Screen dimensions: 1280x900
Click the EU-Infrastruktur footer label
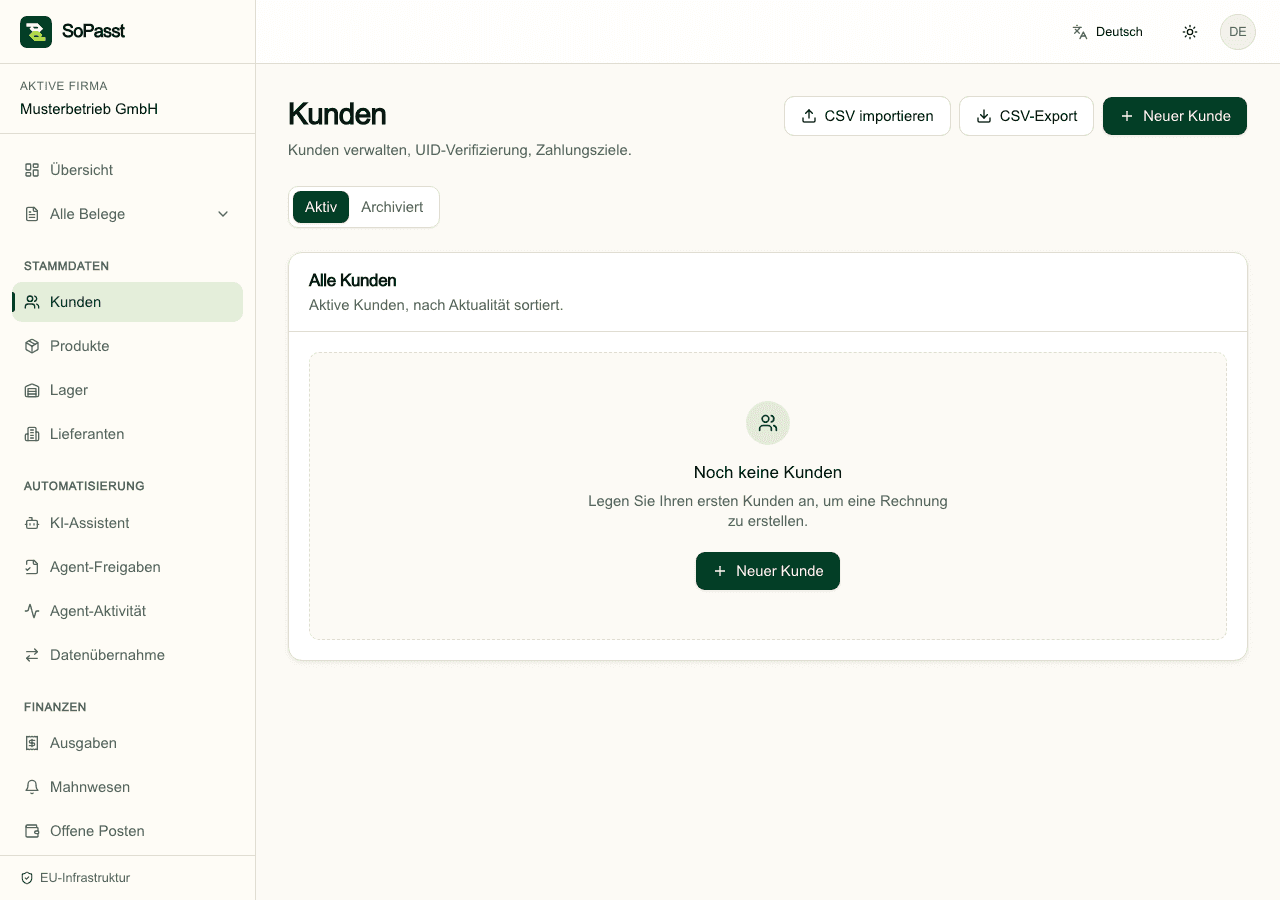[x=85, y=878]
